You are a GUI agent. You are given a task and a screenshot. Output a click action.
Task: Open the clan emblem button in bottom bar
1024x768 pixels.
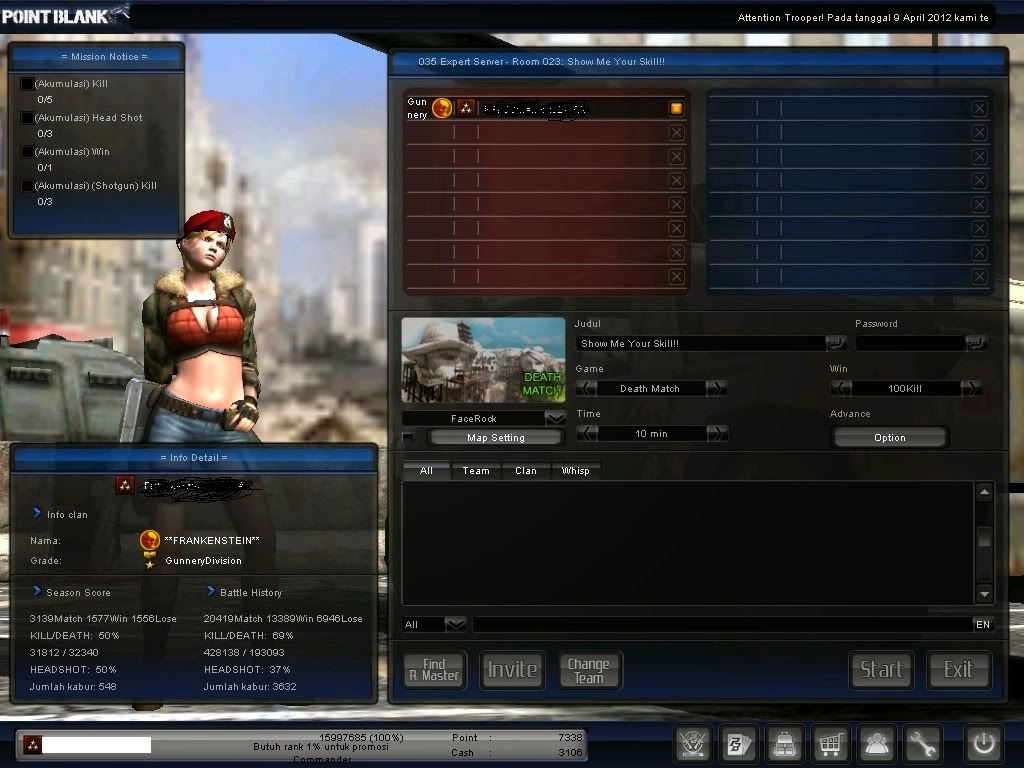pos(693,743)
